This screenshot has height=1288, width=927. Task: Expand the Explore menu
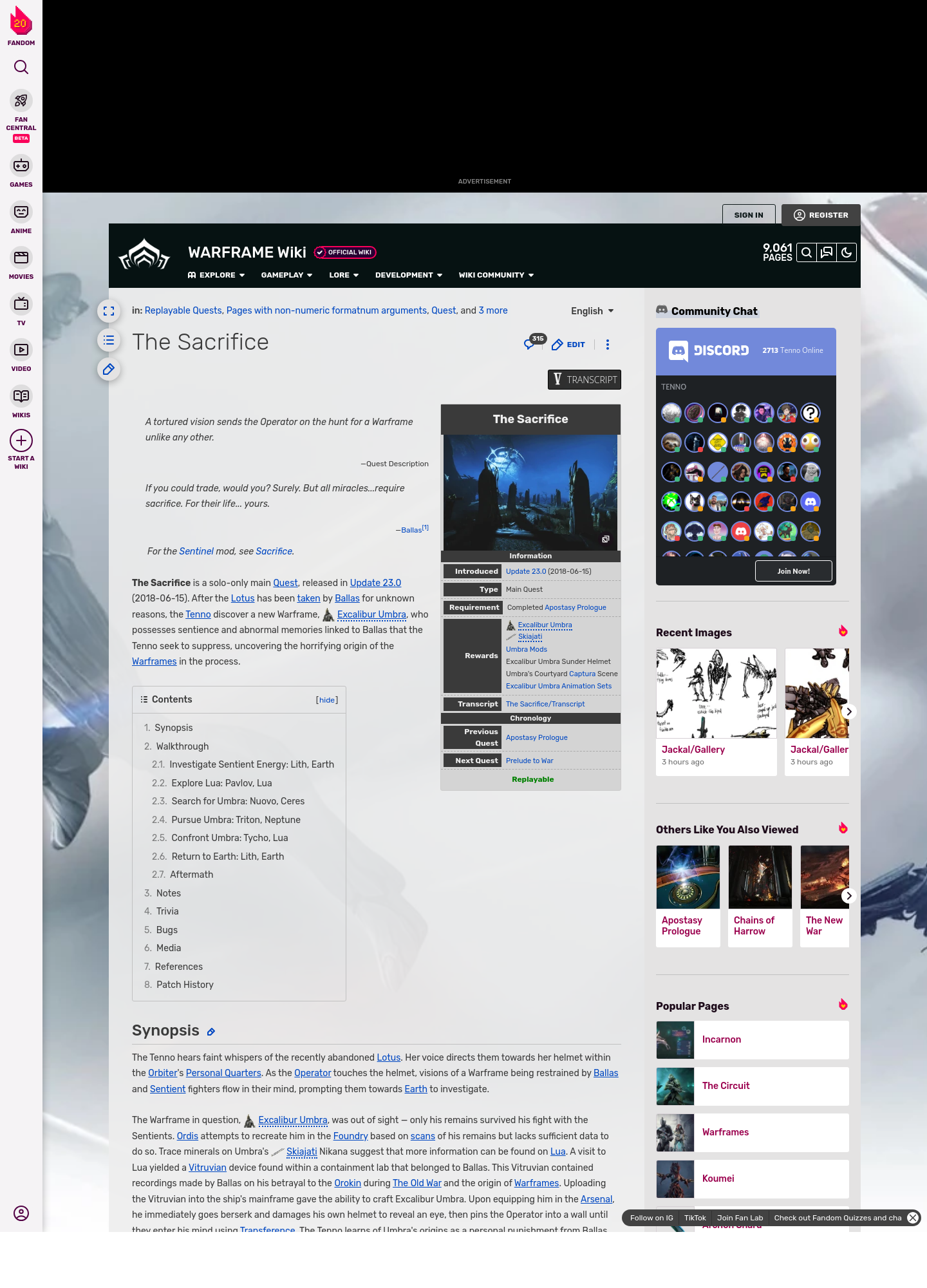click(216, 275)
